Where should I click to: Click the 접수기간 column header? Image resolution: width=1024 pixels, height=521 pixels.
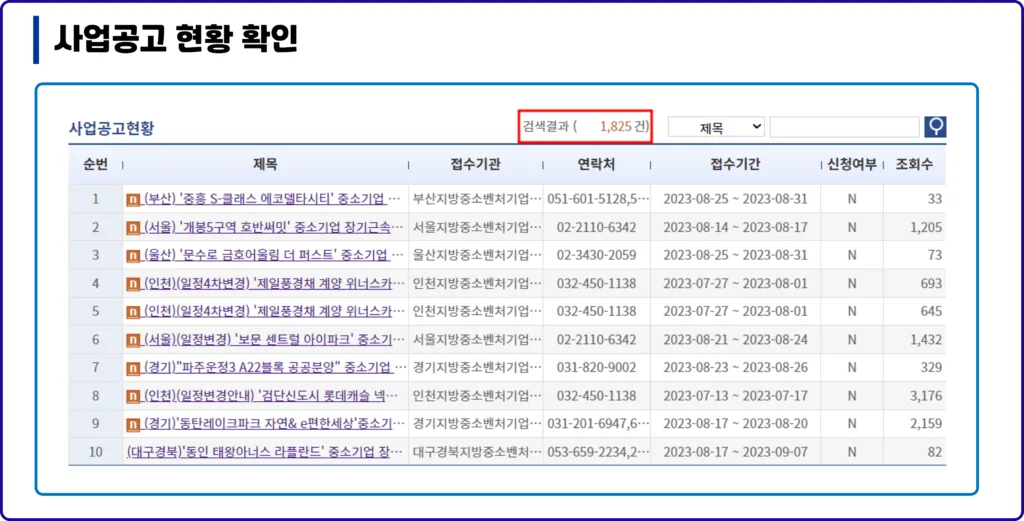[x=735, y=165]
